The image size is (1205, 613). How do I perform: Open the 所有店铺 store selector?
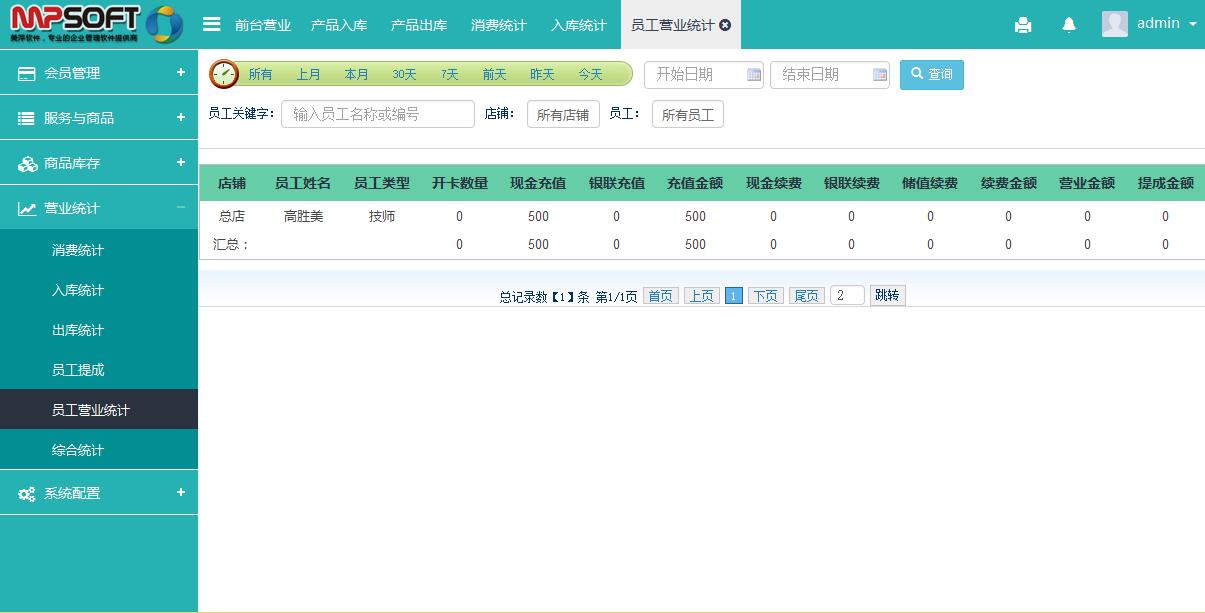[563, 115]
